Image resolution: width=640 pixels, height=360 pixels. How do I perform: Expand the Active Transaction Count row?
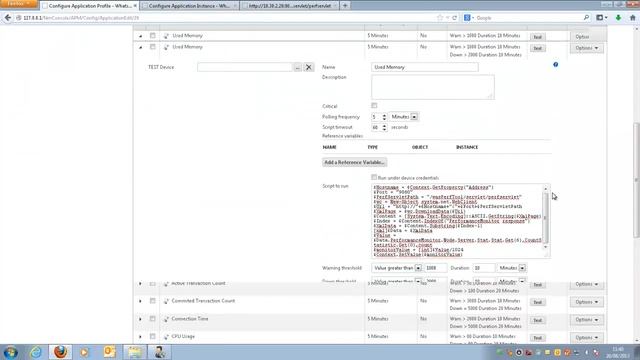[x=140, y=284]
